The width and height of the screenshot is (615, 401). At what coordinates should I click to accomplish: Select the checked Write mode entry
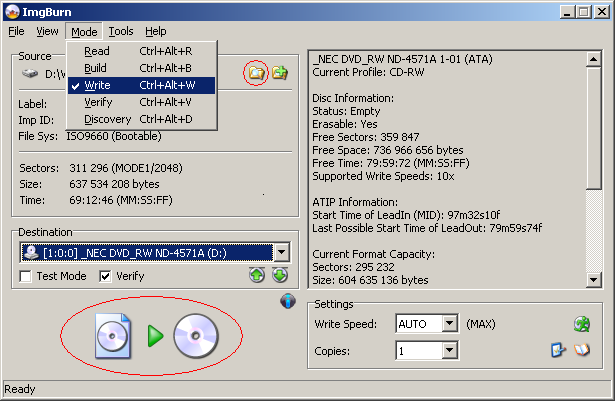[x=142, y=85]
